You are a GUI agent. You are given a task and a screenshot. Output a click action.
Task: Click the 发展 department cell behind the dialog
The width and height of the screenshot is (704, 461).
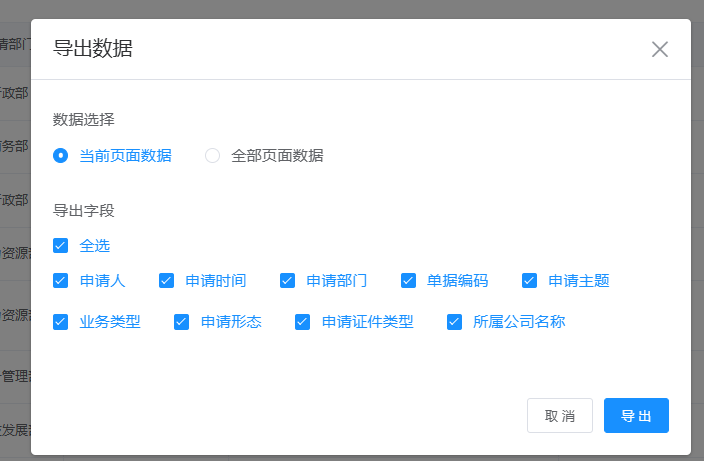point(15,431)
